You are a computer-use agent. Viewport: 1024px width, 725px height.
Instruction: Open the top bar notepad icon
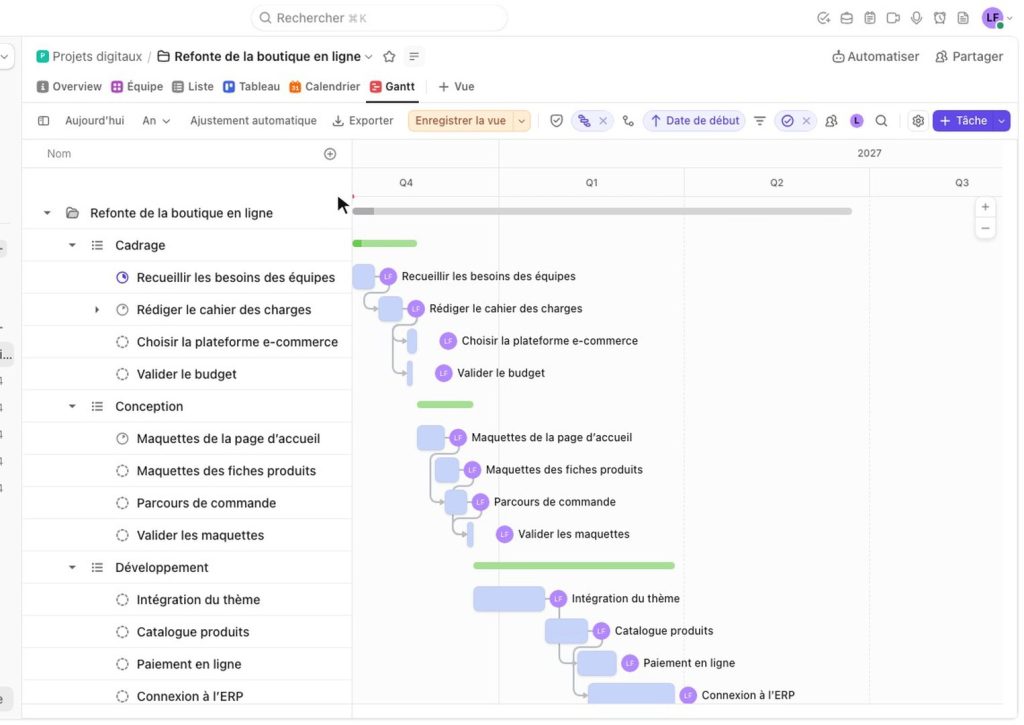pos(870,18)
